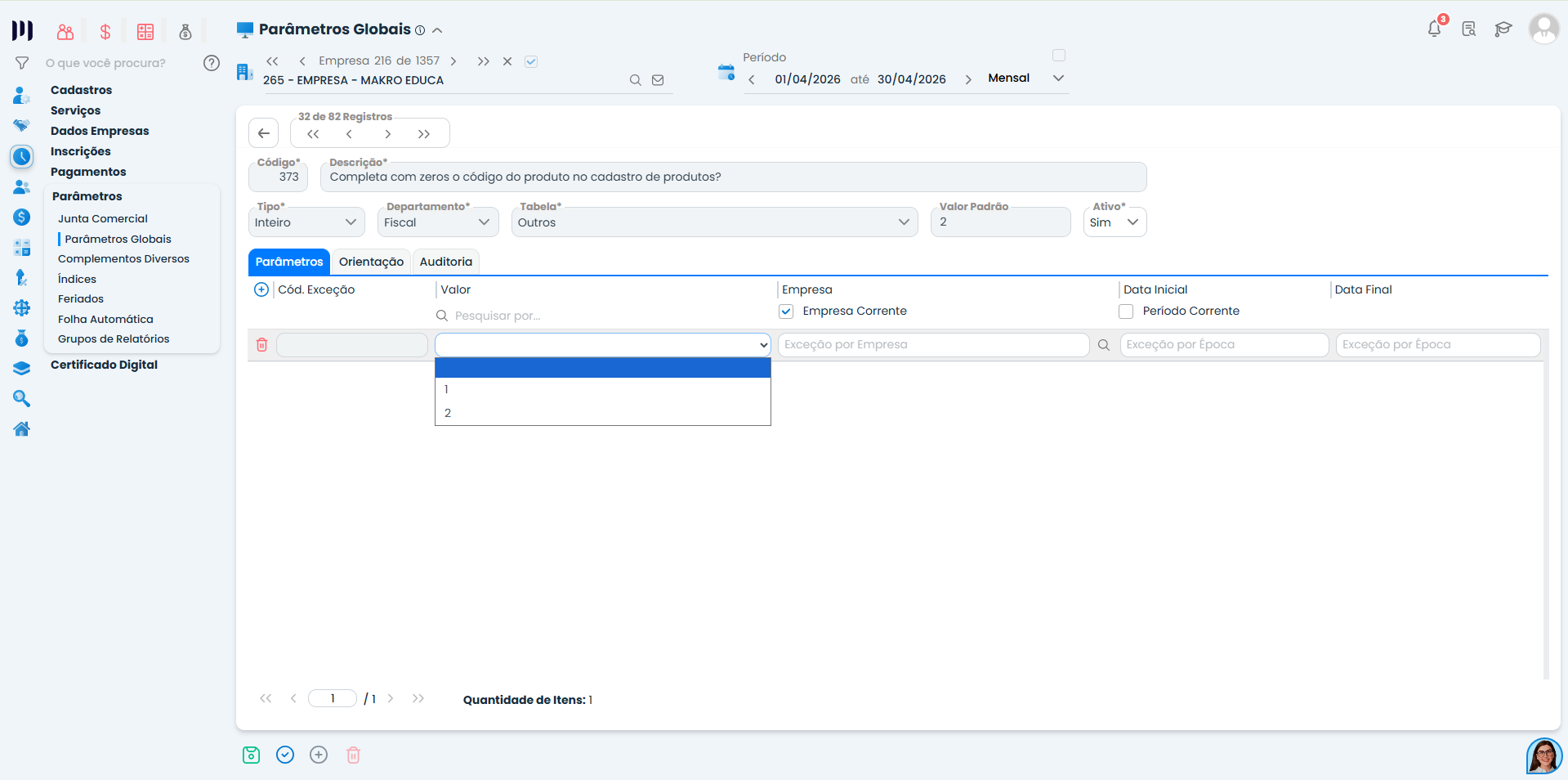Go to last record in Registros navigator
1568x780 pixels.
(424, 134)
